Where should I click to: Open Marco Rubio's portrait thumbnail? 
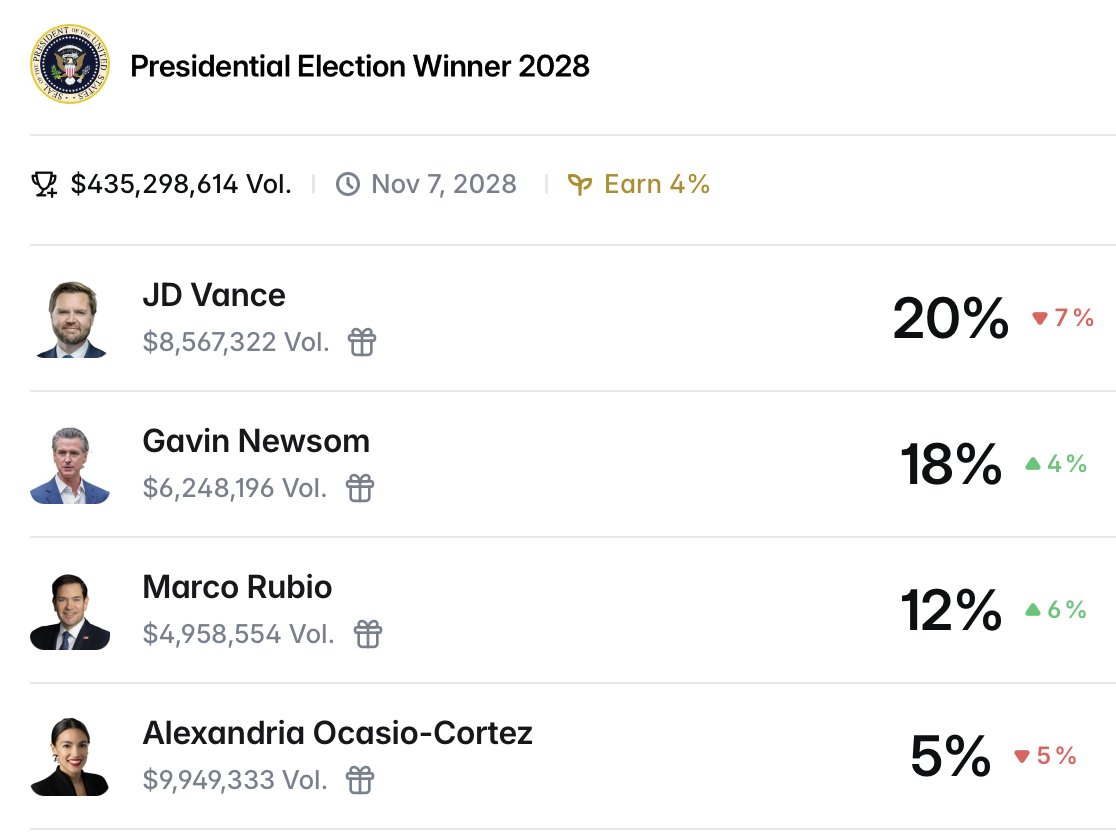pyautogui.click(x=70, y=611)
